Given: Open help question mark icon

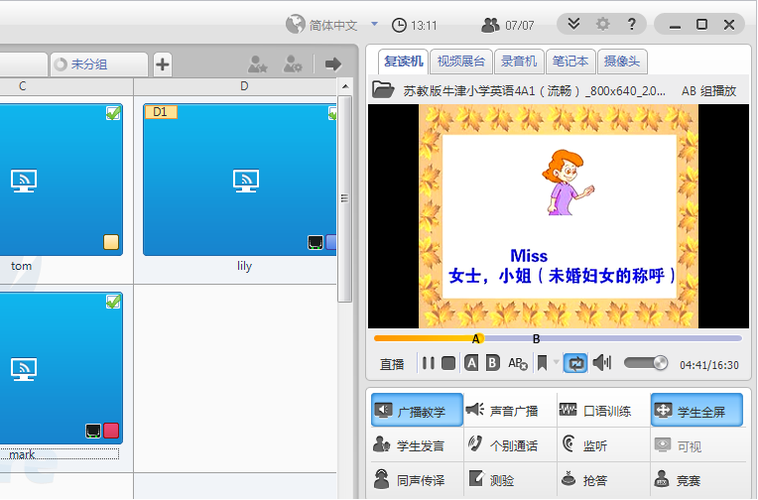Looking at the screenshot, I should click(x=631, y=24).
